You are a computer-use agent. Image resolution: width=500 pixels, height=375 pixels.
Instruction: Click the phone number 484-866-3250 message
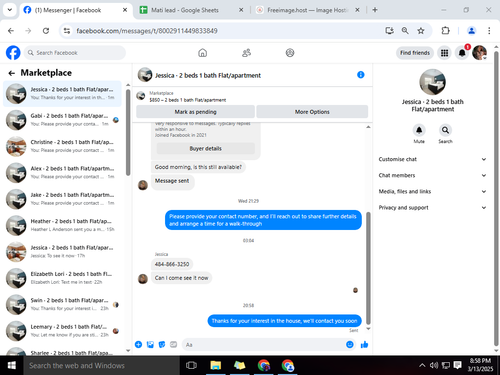tap(172, 264)
